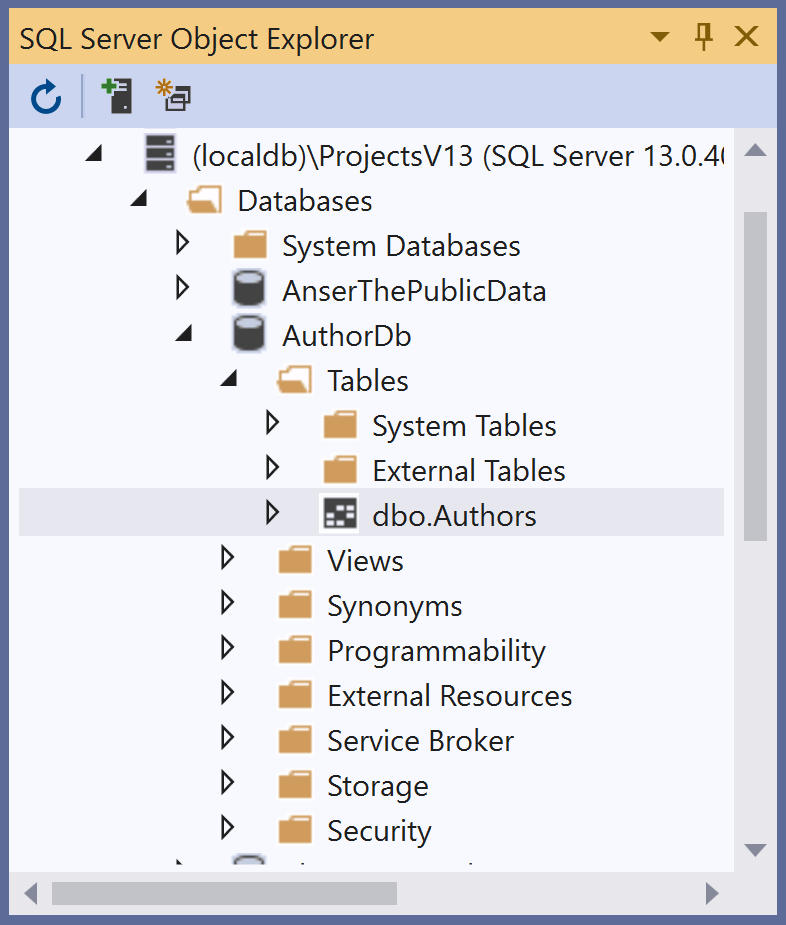The width and height of the screenshot is (786, 925).
Task: Open the window position dropdown arrow
Action: pos(660,37)
